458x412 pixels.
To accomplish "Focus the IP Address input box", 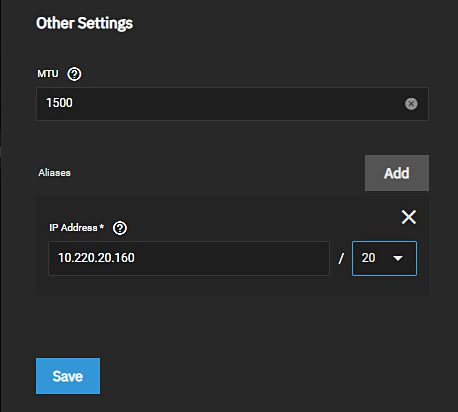I will [x=189, y=258].
